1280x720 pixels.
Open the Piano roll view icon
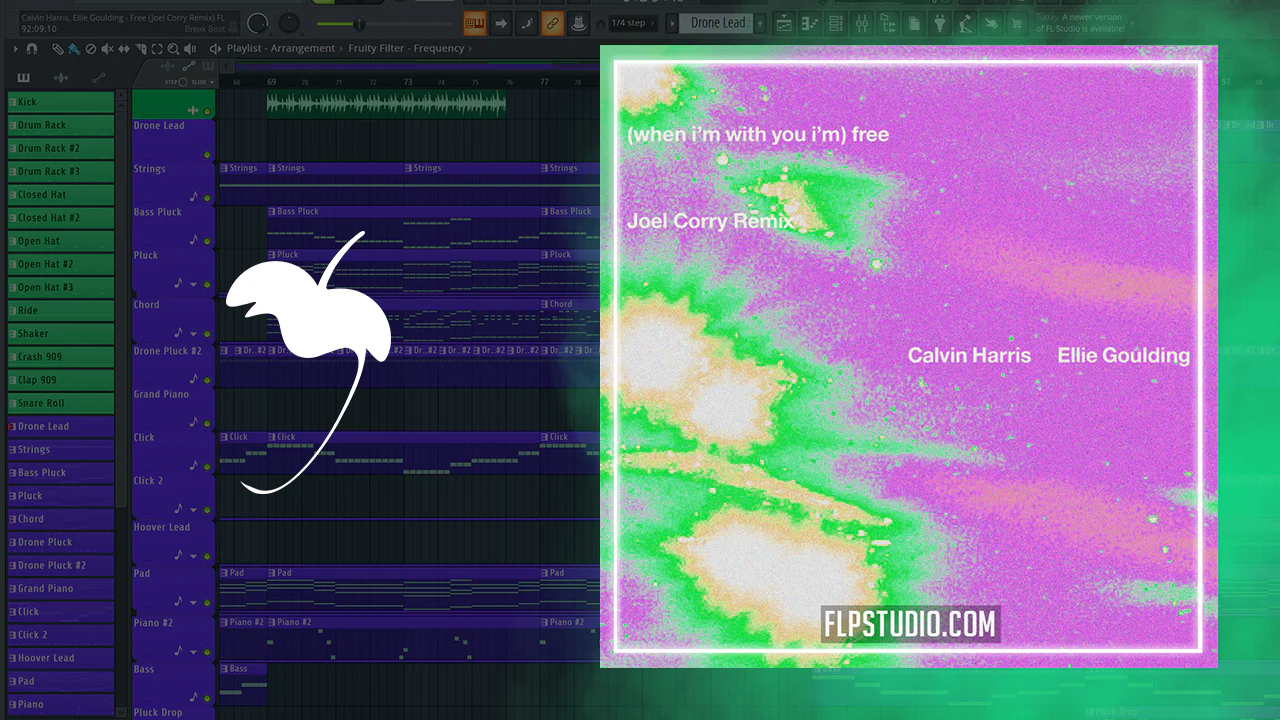click(x=809, y=23)
